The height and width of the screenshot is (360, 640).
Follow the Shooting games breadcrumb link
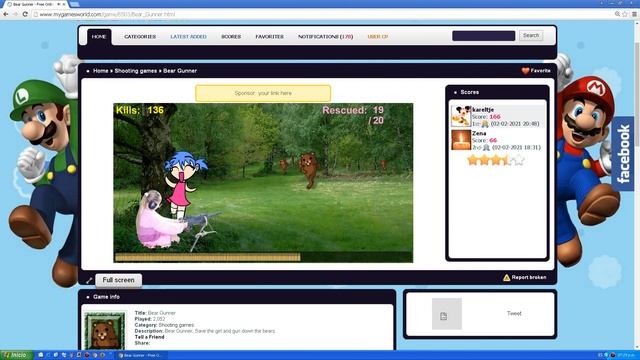point(136,71)
